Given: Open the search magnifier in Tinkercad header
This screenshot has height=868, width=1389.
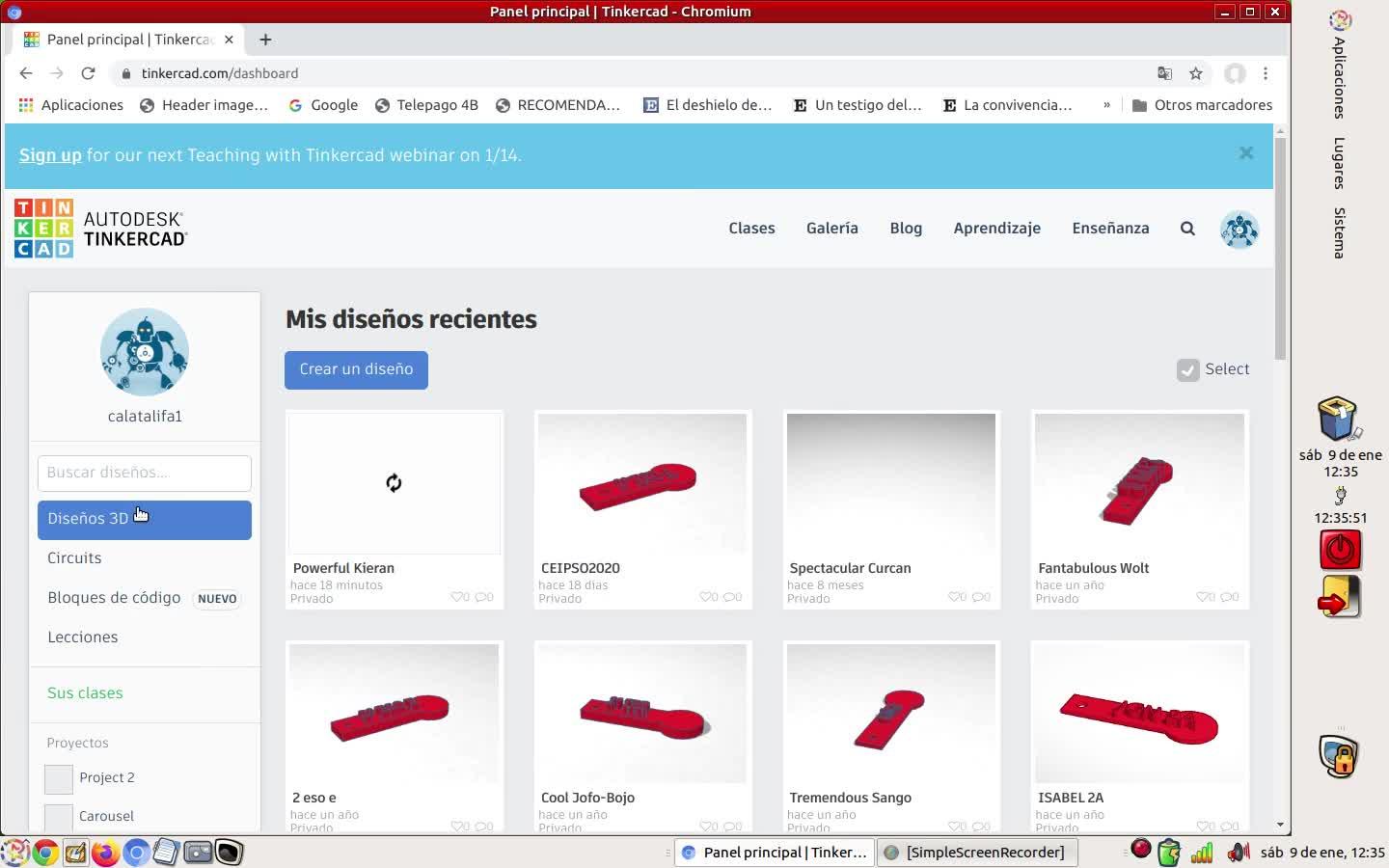Looking at the screenshot, I should [x=1187, y=229].
